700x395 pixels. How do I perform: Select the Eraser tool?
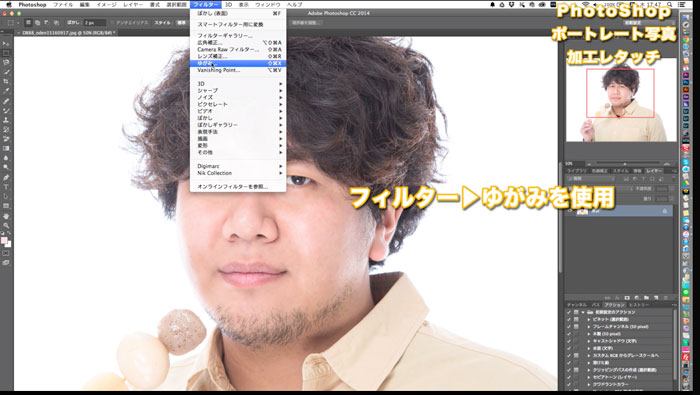6,139
